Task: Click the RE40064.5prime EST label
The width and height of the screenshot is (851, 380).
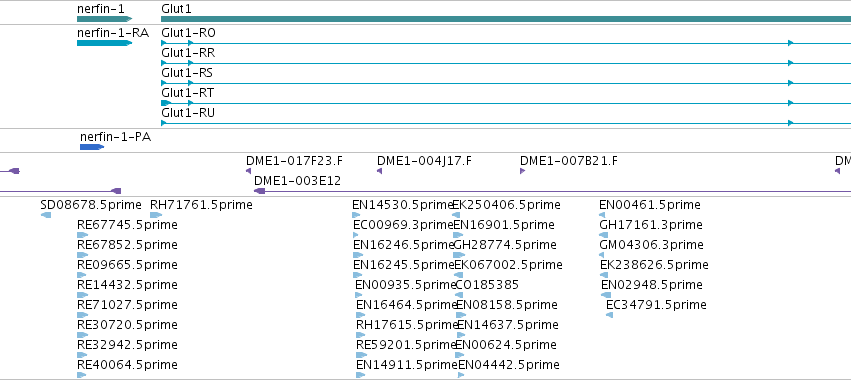Action: pos(128,364)
